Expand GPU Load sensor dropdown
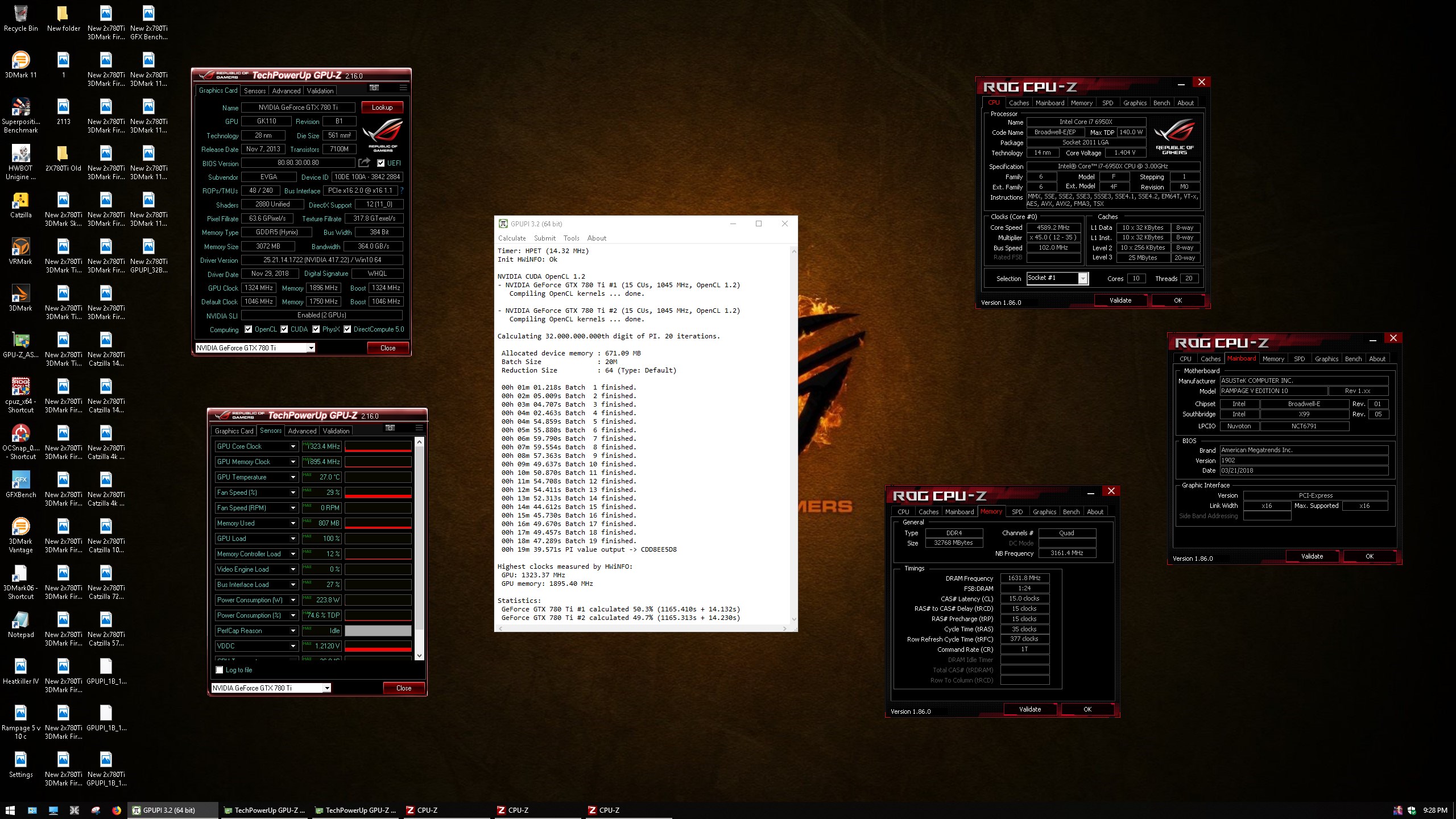The image size is (1456, 819). point(293,539)
